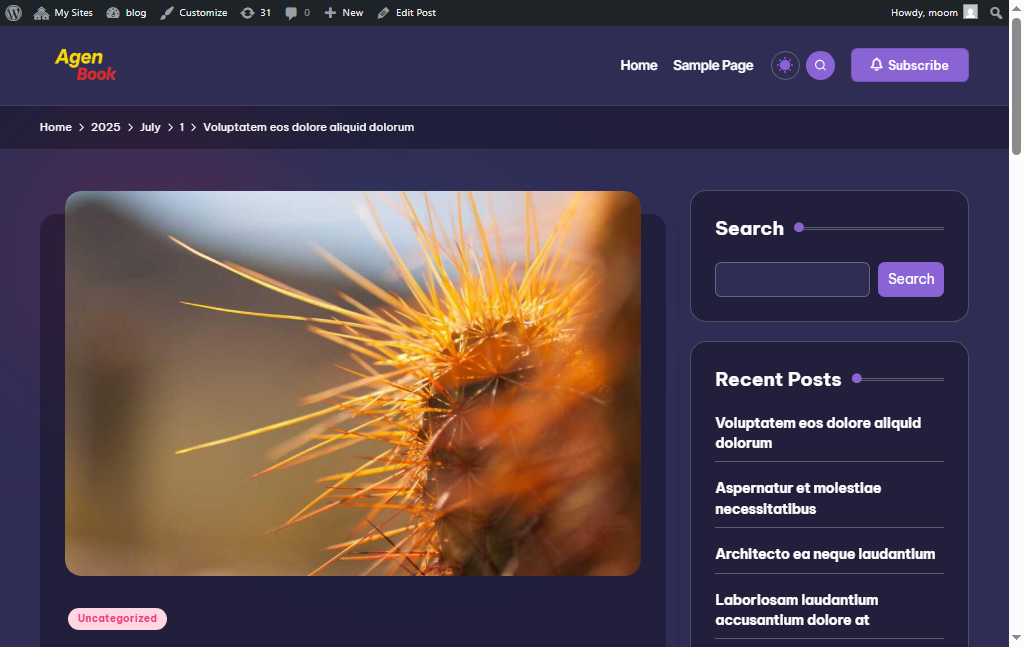Viewport: 1024px width, 647px height.
Task: Click Edit Post in admin bar
Action: coord(414,12)
